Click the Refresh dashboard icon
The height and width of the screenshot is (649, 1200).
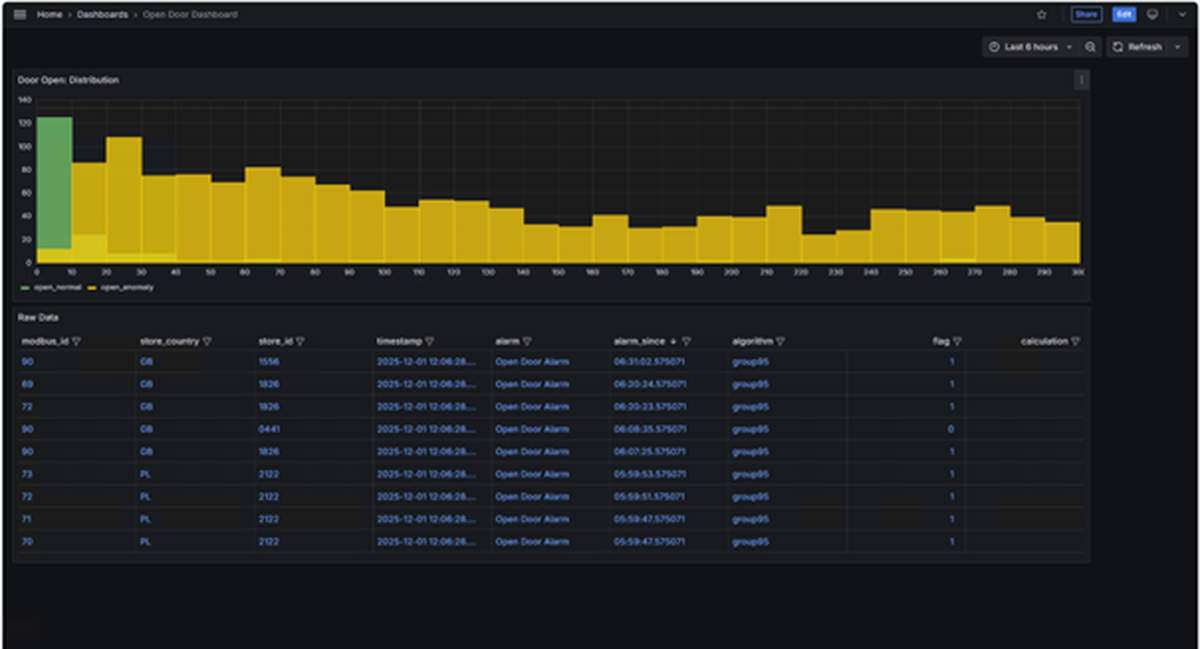tap(1120, 47)
